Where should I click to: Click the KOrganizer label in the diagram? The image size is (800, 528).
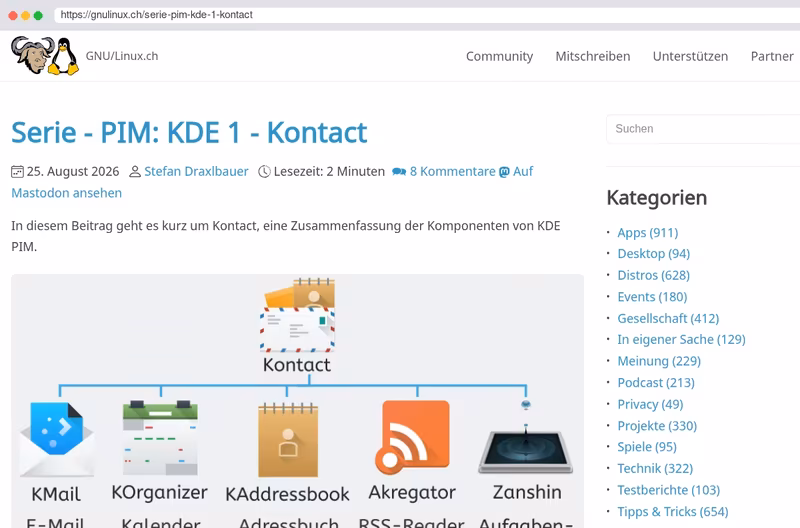pyautogui.click(x=160, y=493)
